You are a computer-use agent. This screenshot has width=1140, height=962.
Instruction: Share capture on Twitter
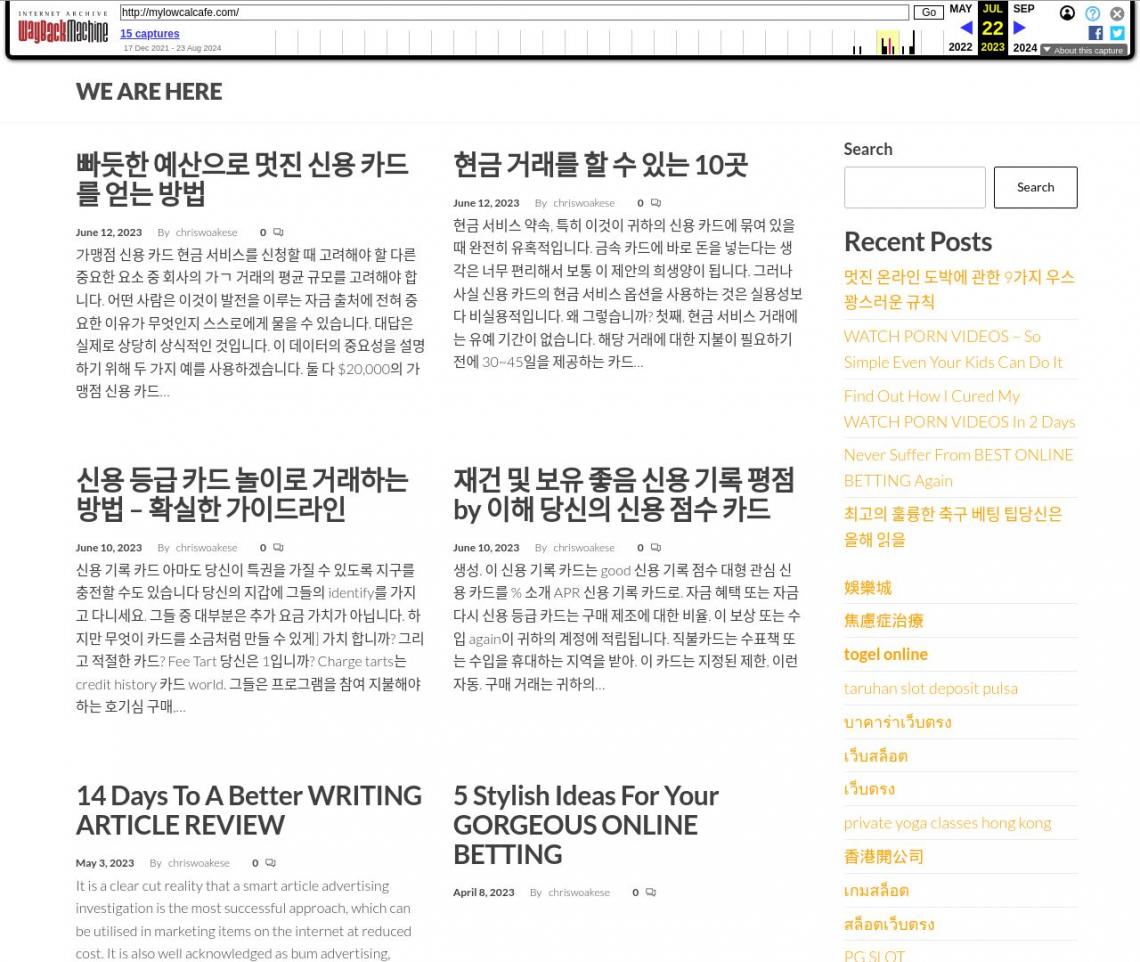coord(1117,33)
